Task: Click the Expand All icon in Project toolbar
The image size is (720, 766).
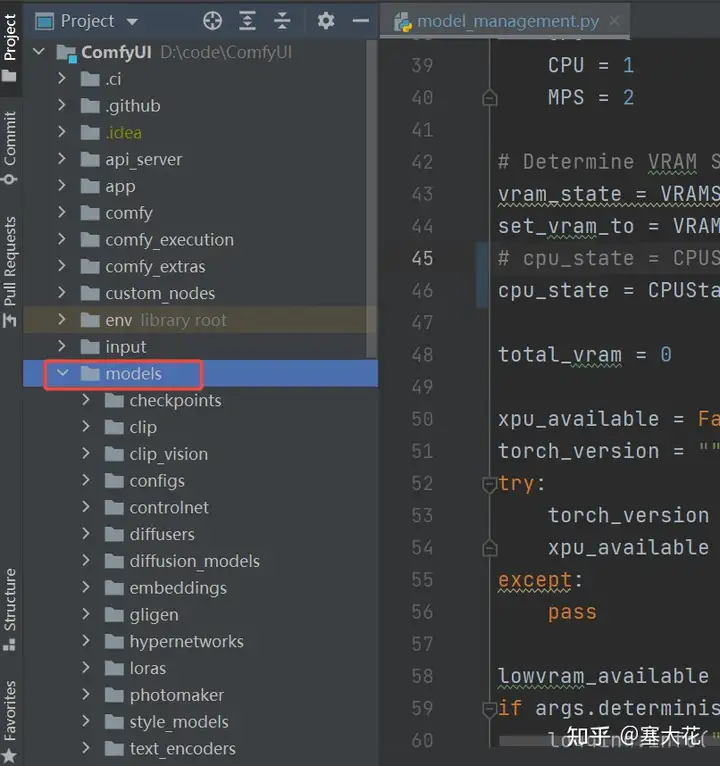Action: 247,21
